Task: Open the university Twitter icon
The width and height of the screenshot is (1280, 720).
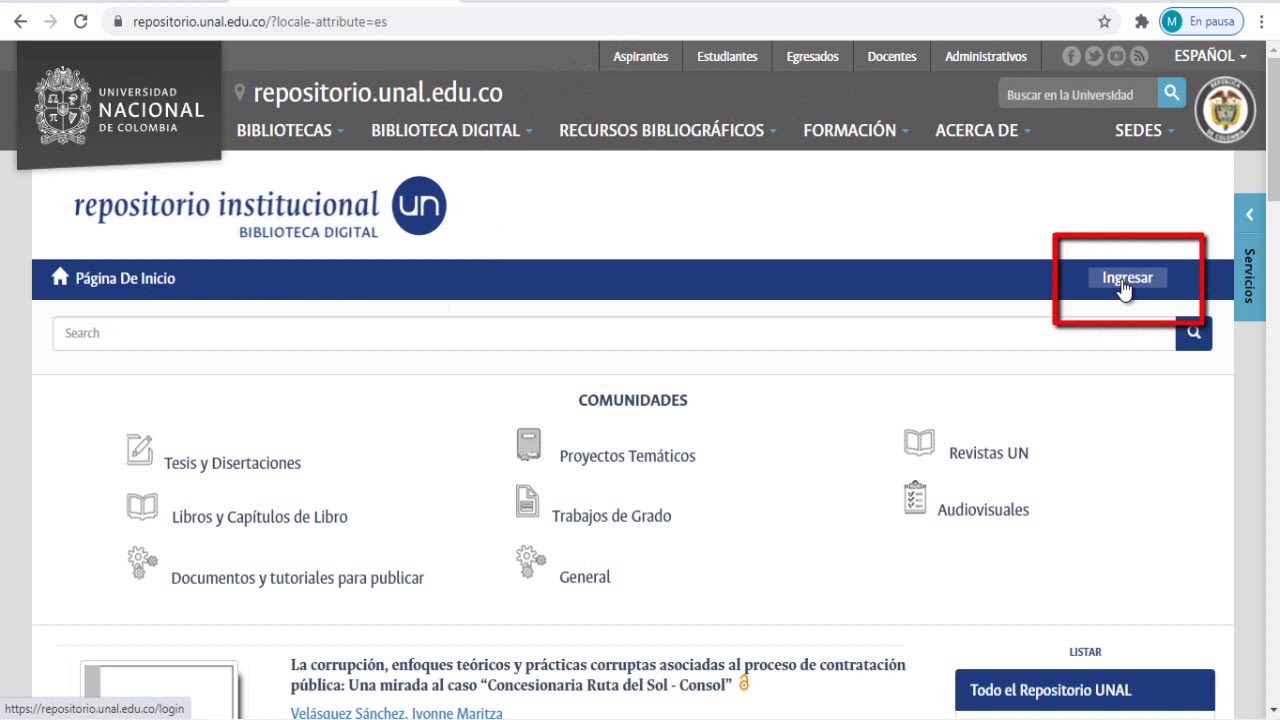Action: coord(1094,56)
